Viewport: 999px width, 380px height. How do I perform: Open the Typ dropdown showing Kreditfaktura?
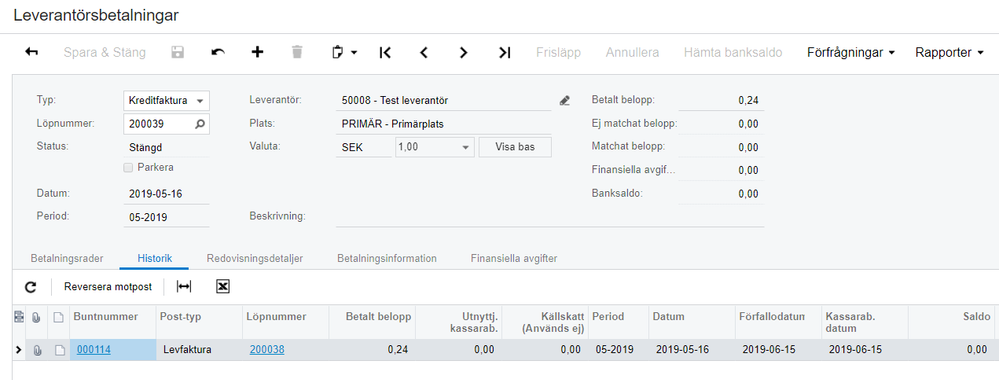coord(166,101)
